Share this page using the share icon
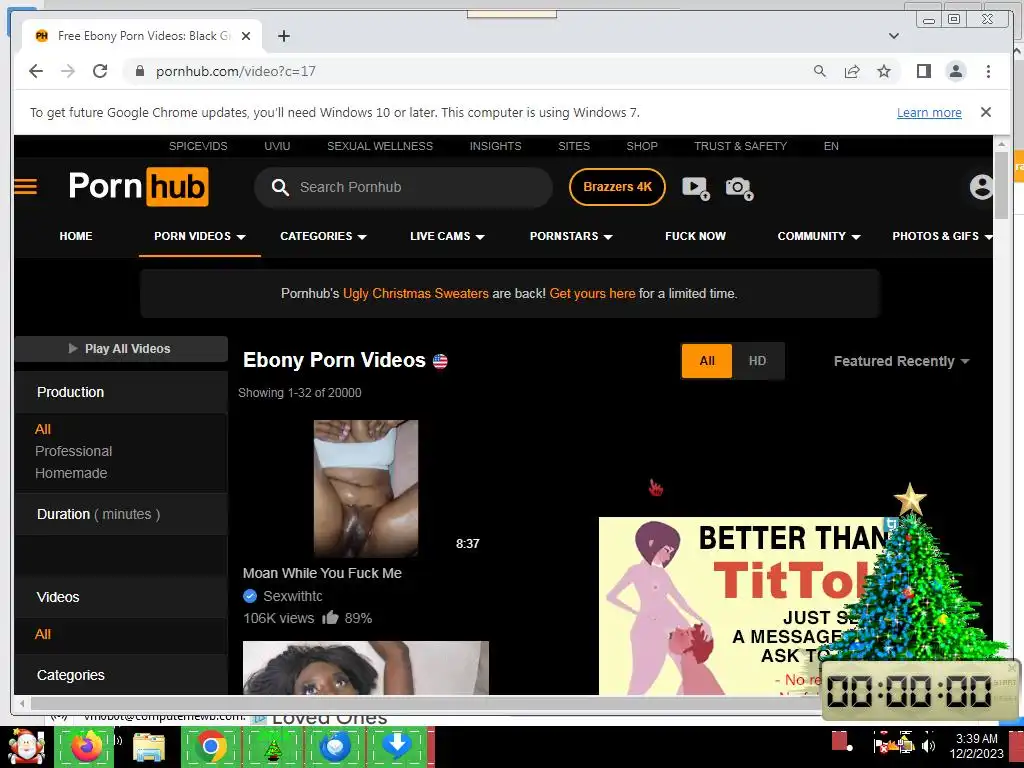1024x768 pixels. [x=852, y=71]
